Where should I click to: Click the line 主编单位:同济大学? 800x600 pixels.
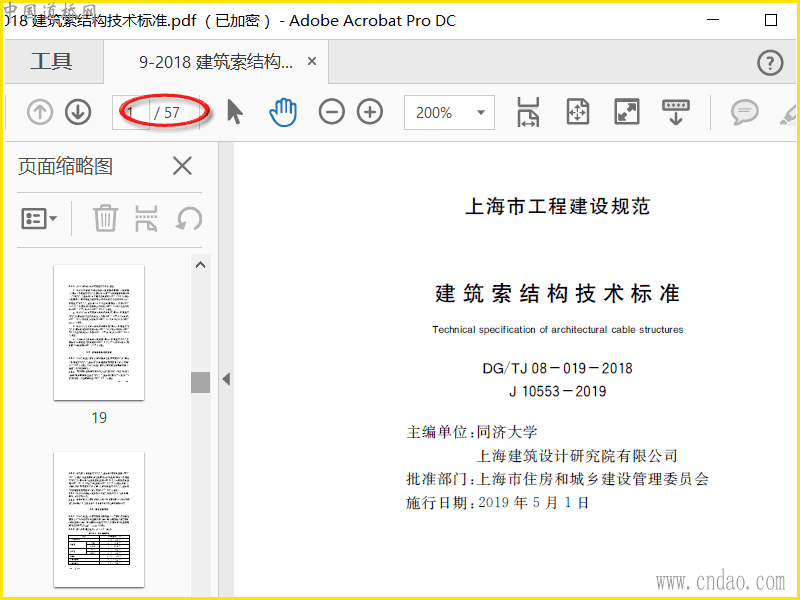[x=472, y=432]
